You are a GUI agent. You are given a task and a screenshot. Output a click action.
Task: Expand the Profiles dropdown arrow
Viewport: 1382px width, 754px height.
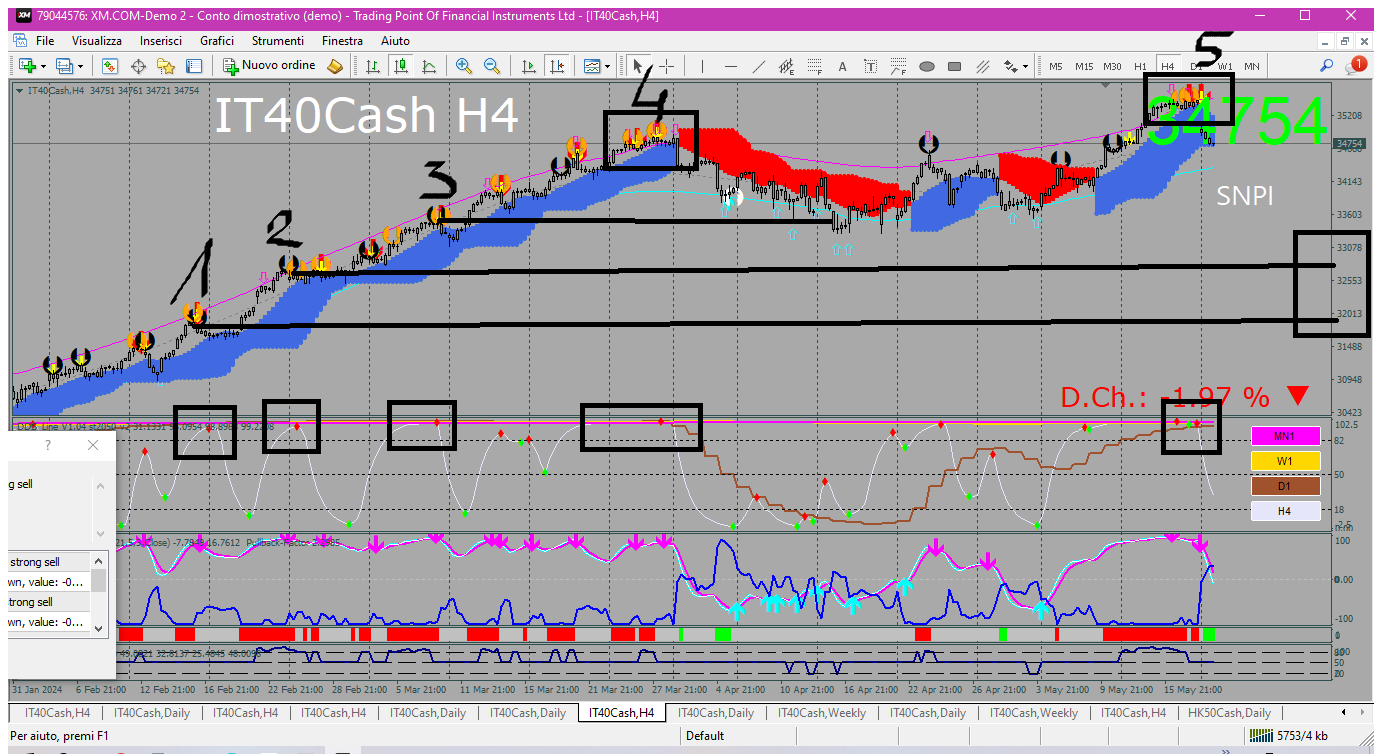click(81, 66)
